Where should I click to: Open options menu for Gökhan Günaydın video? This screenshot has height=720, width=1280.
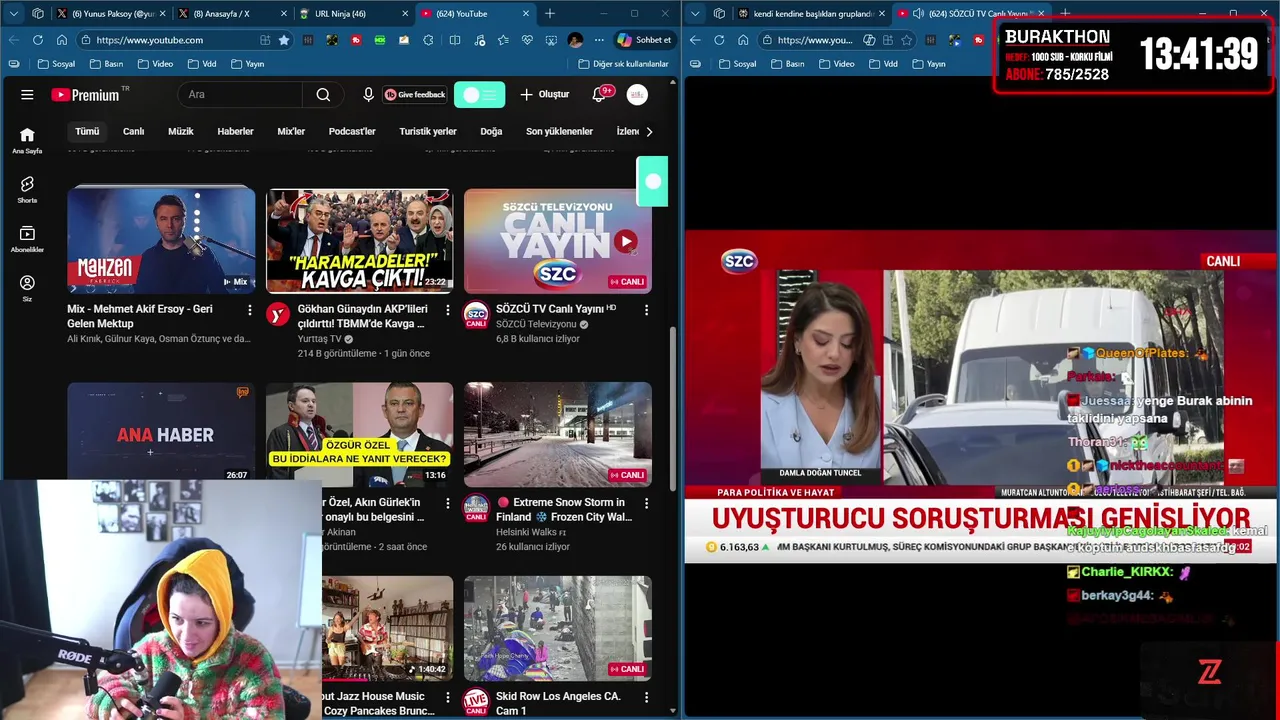click(x=447, y=310)
